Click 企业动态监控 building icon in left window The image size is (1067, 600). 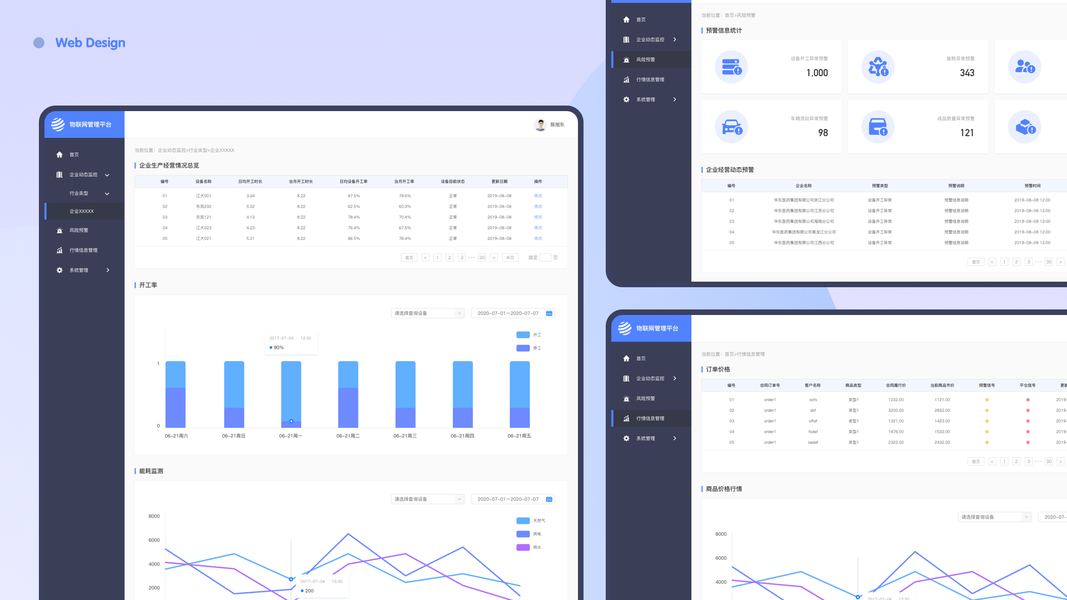(59, 175)
